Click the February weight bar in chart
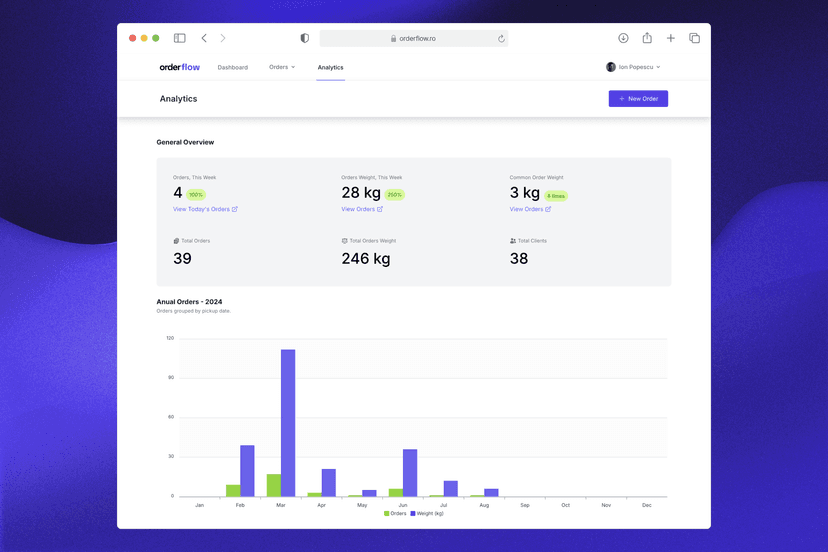Image resolution: width=828 pixels, height=552 pixels. click(247, 471)
